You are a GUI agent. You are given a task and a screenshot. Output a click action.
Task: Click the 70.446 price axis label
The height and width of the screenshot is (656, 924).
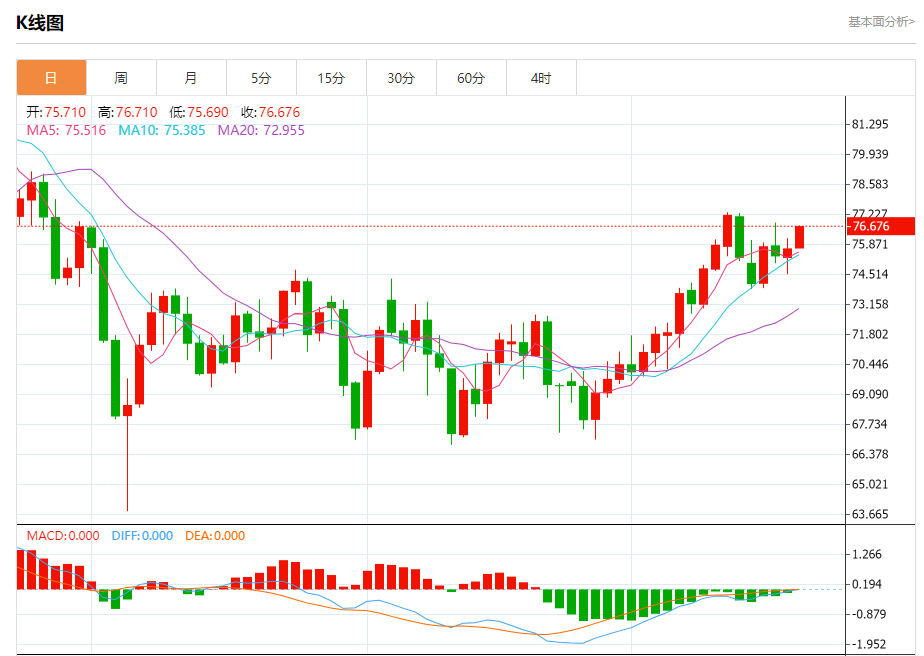coord(870,364)
